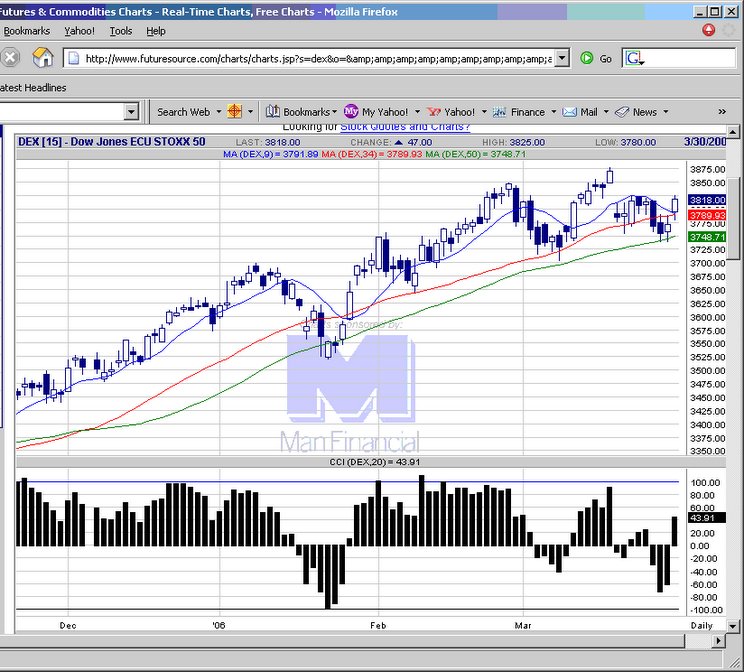Click the vertical scrollbar thumb
Image resolution: width=744 pixels, height=672 pixels.
733,218
